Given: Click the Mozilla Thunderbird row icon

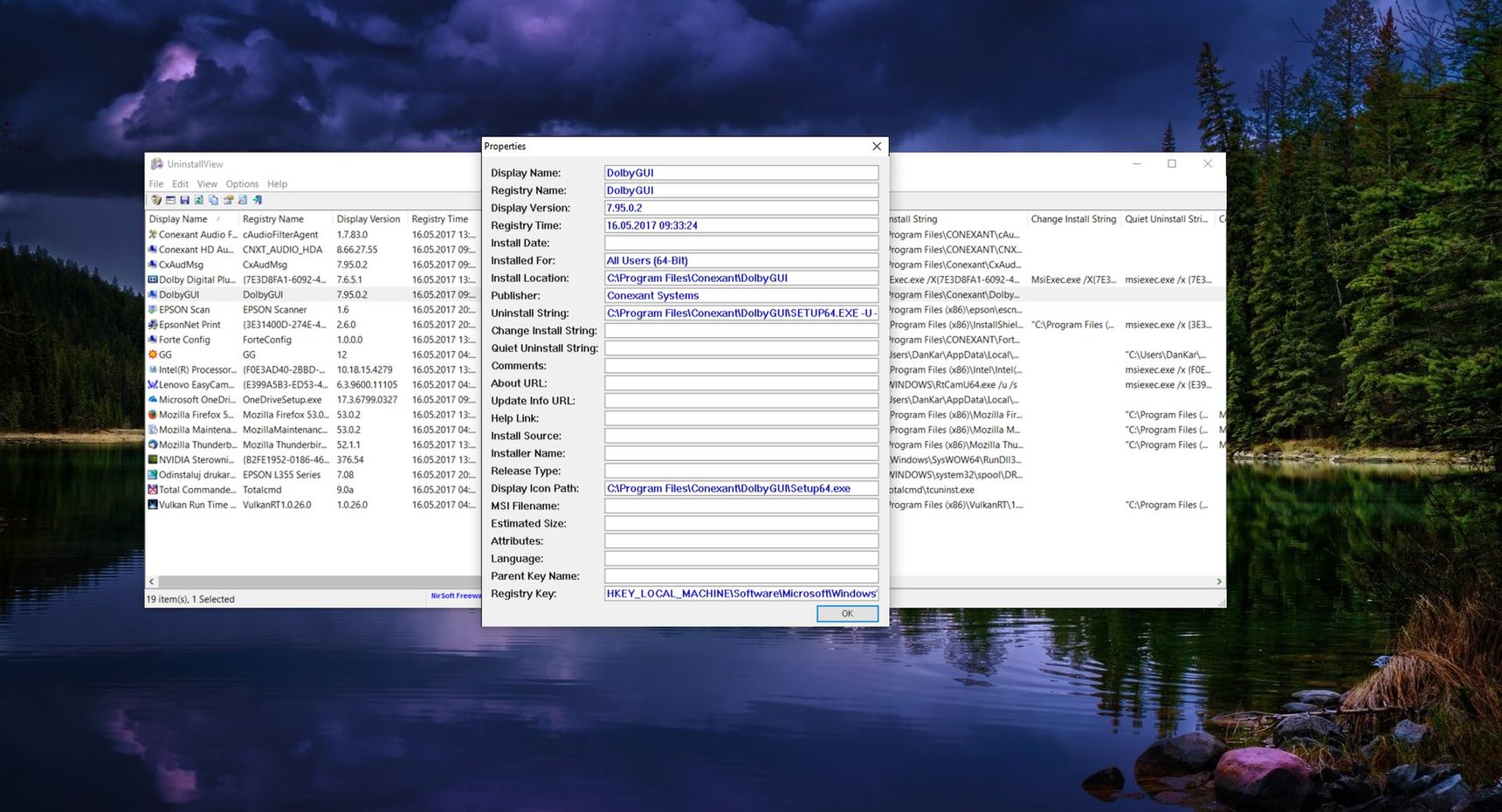Looking at the screenshot, I should point(153,444).
